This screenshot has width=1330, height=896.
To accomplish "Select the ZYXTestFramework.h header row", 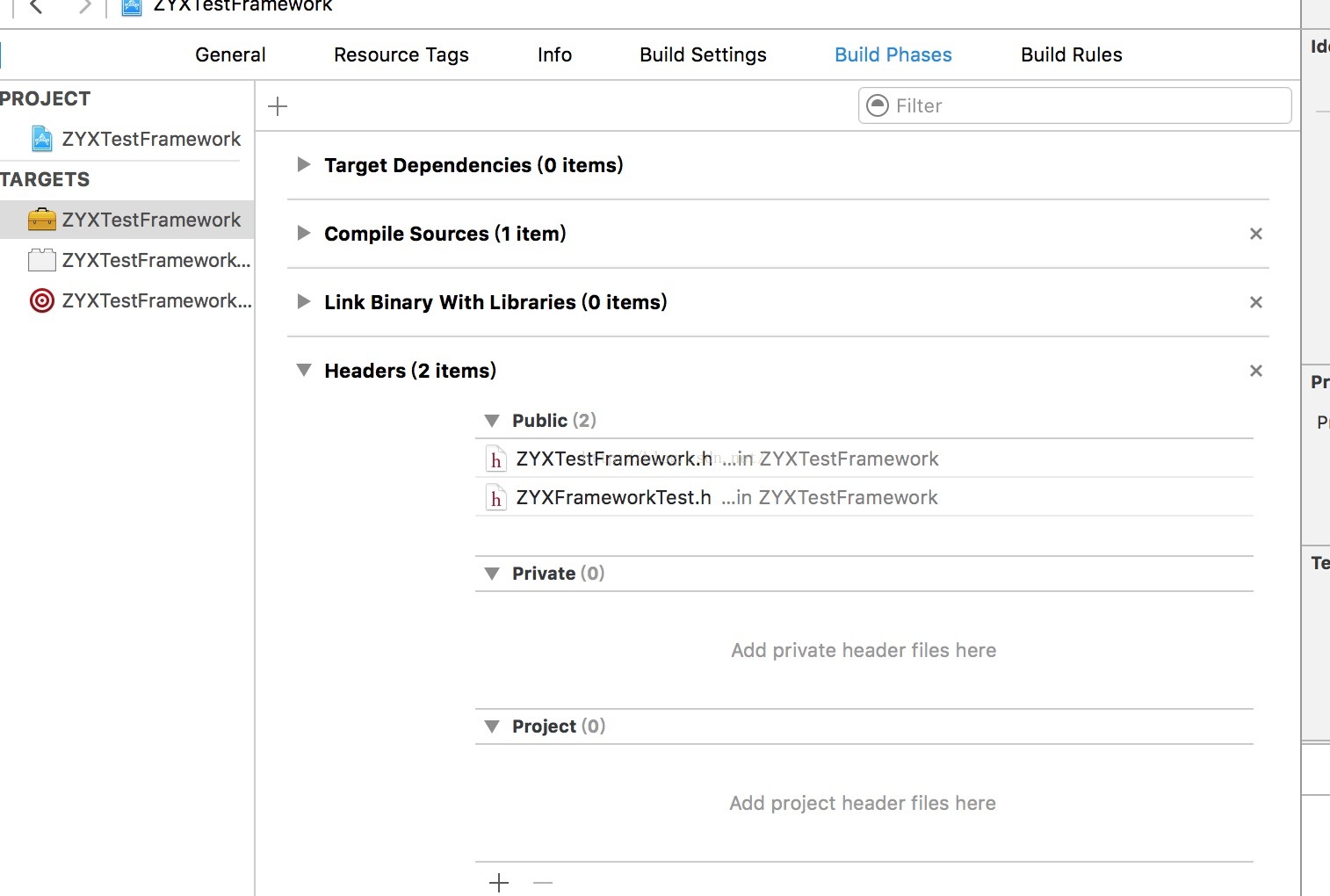I will coord(864,459).
